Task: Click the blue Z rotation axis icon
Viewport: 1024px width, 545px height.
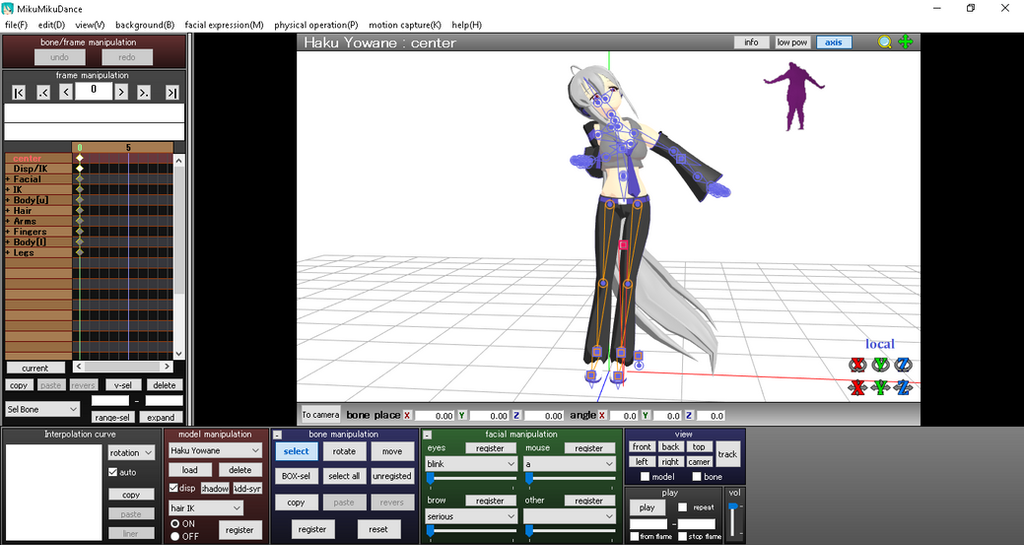Action: point(903,365)
